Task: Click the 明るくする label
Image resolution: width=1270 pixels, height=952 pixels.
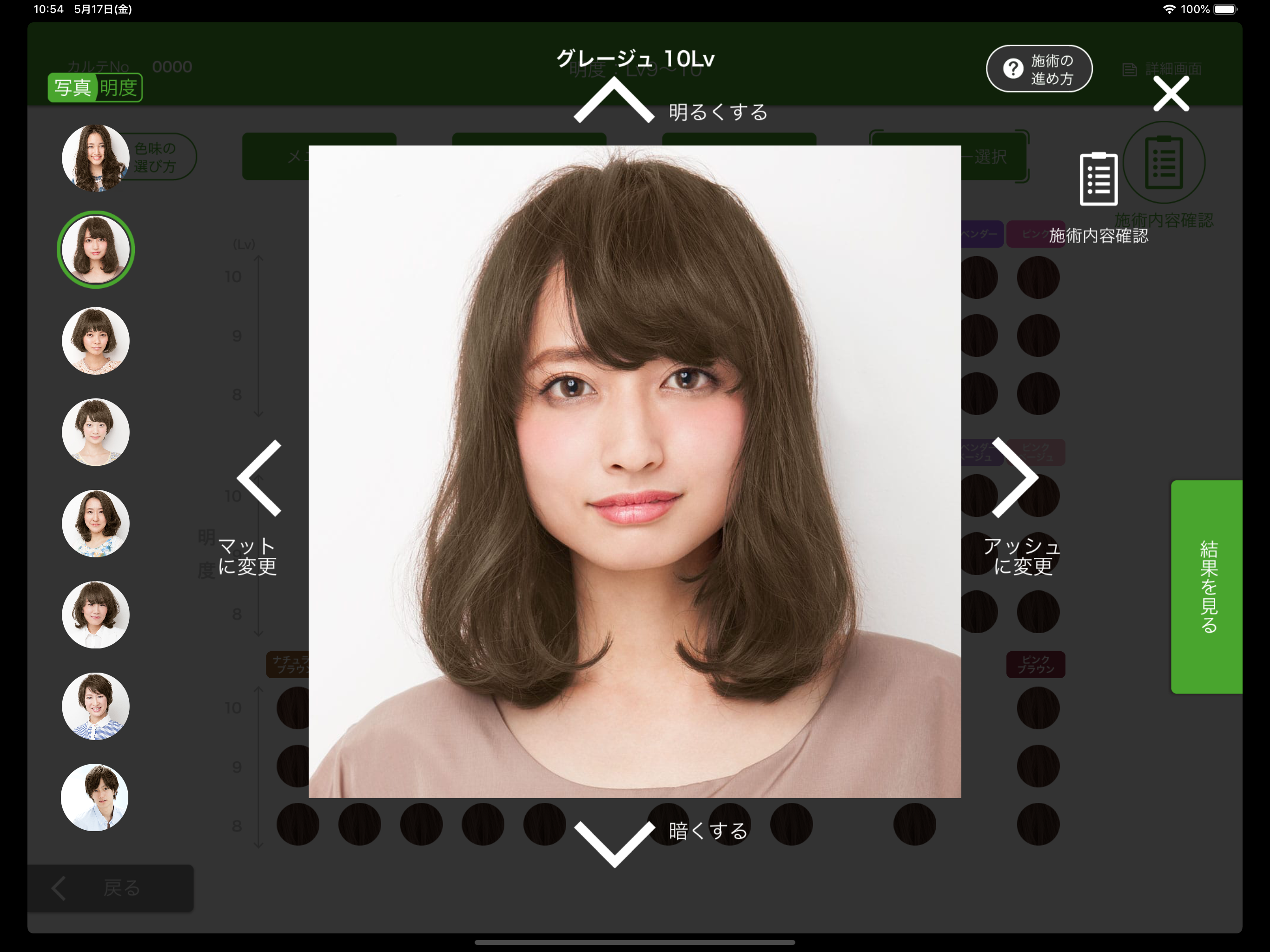Action: [x=718, y=112]
